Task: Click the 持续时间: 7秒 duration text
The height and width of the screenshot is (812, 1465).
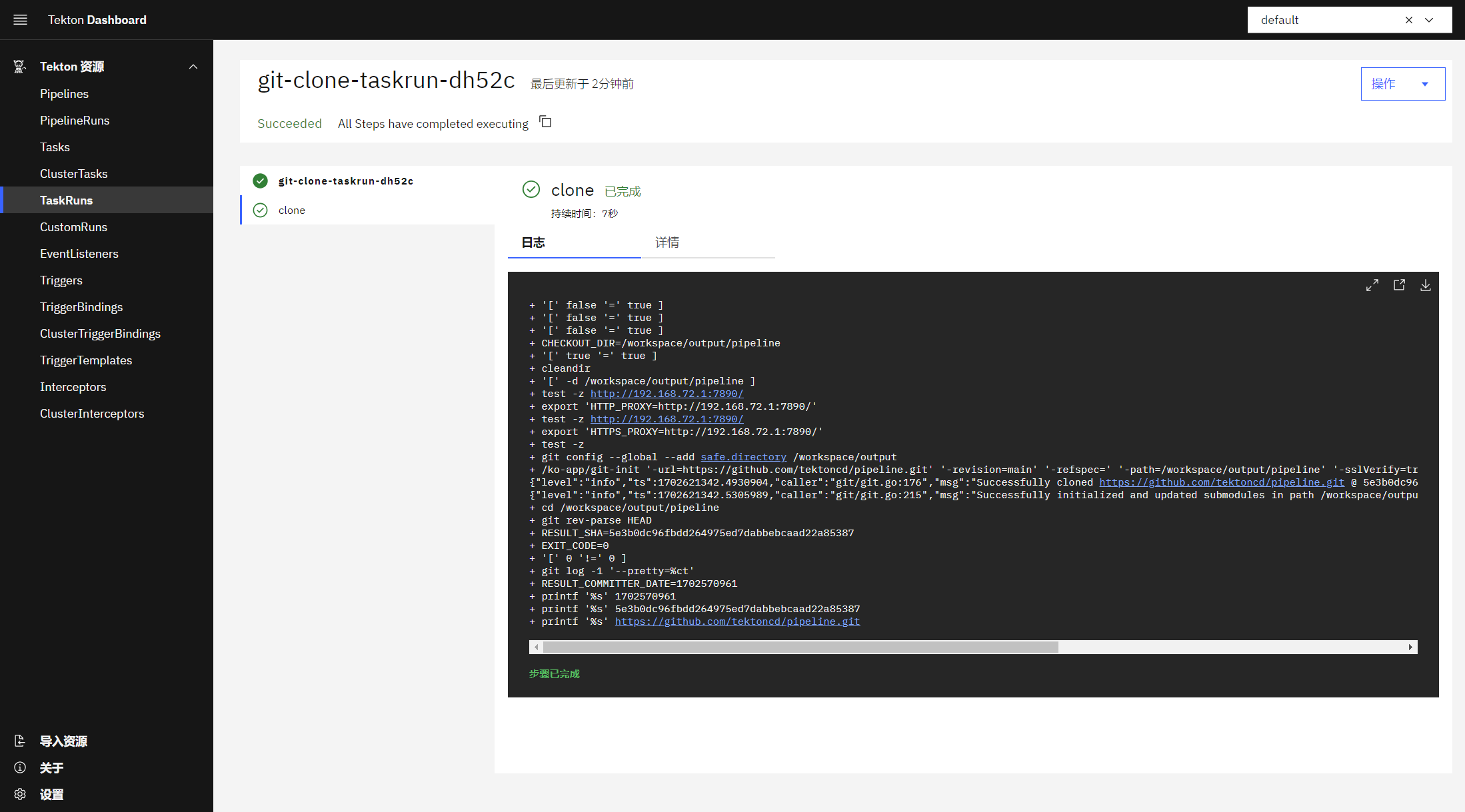Action: coord(585,214)
